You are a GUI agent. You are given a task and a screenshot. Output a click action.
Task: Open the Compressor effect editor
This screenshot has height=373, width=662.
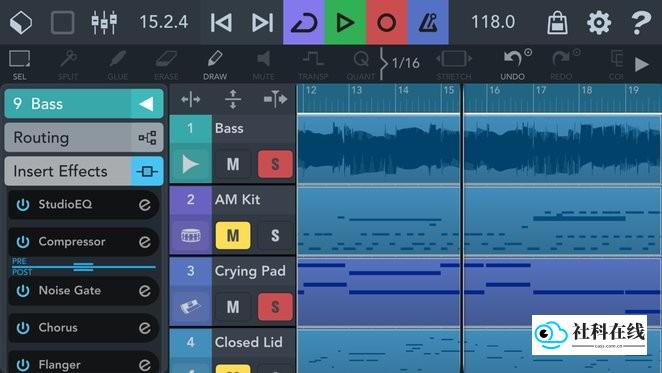(x=145, y=242)
